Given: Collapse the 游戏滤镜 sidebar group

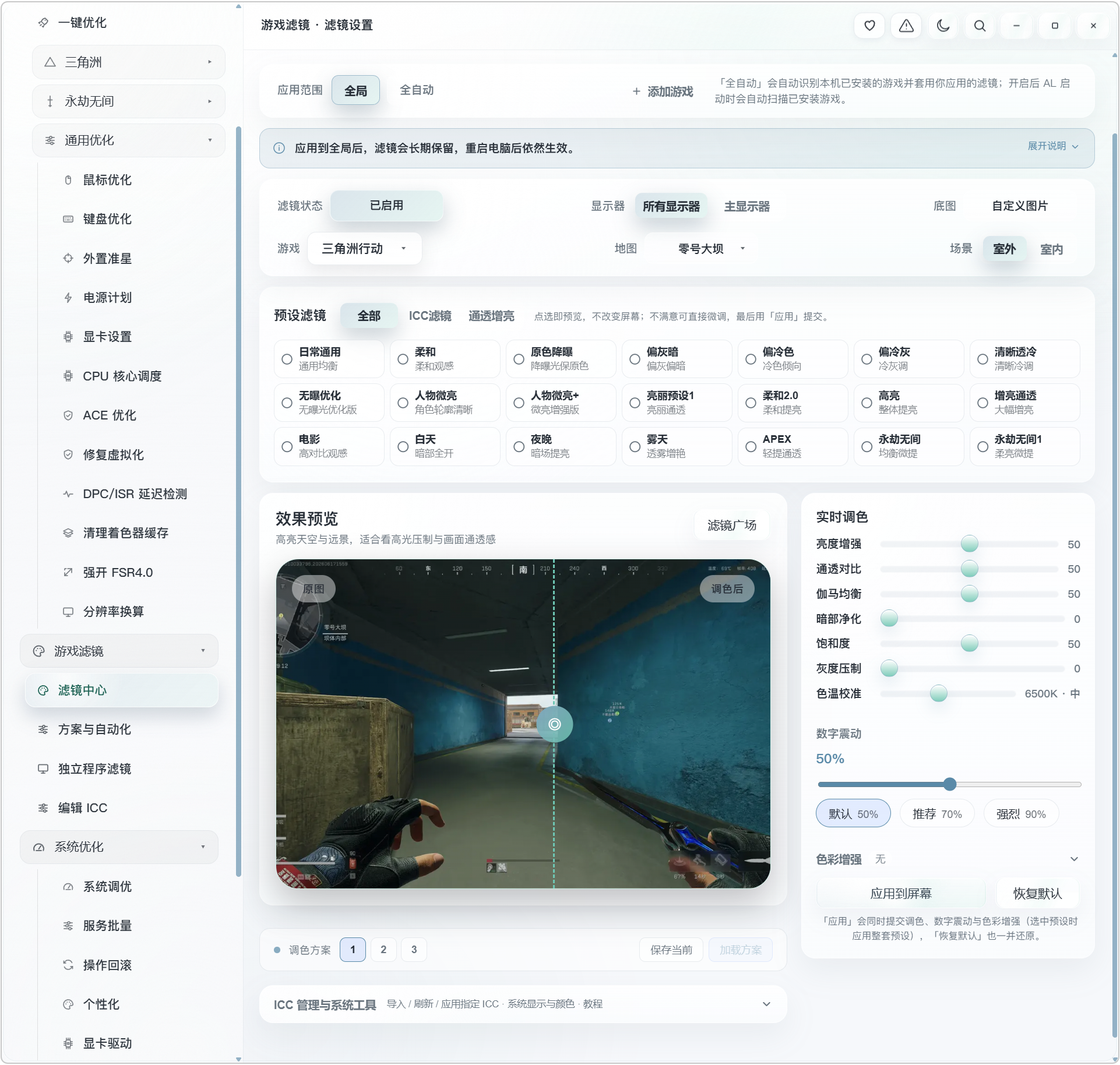Looking at the screenshot, I should point(119,651).
